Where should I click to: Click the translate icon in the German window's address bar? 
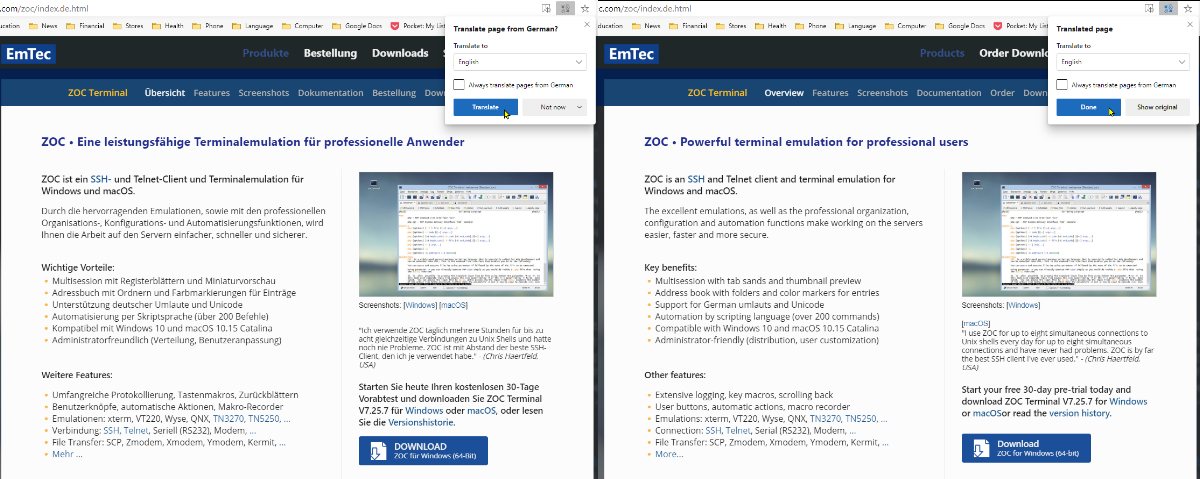pos(565,8)
